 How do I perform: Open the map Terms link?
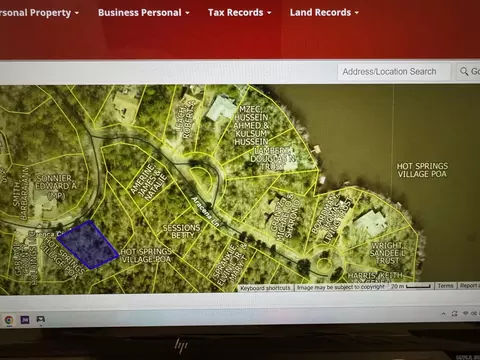445,286
